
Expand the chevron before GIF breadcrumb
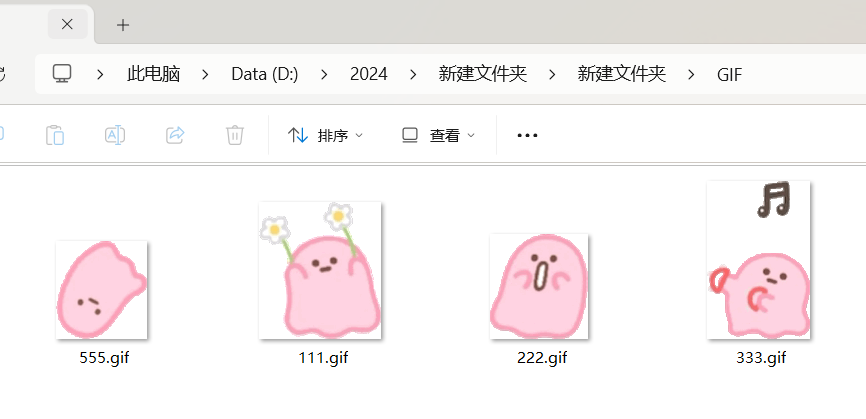click(691, 74)
